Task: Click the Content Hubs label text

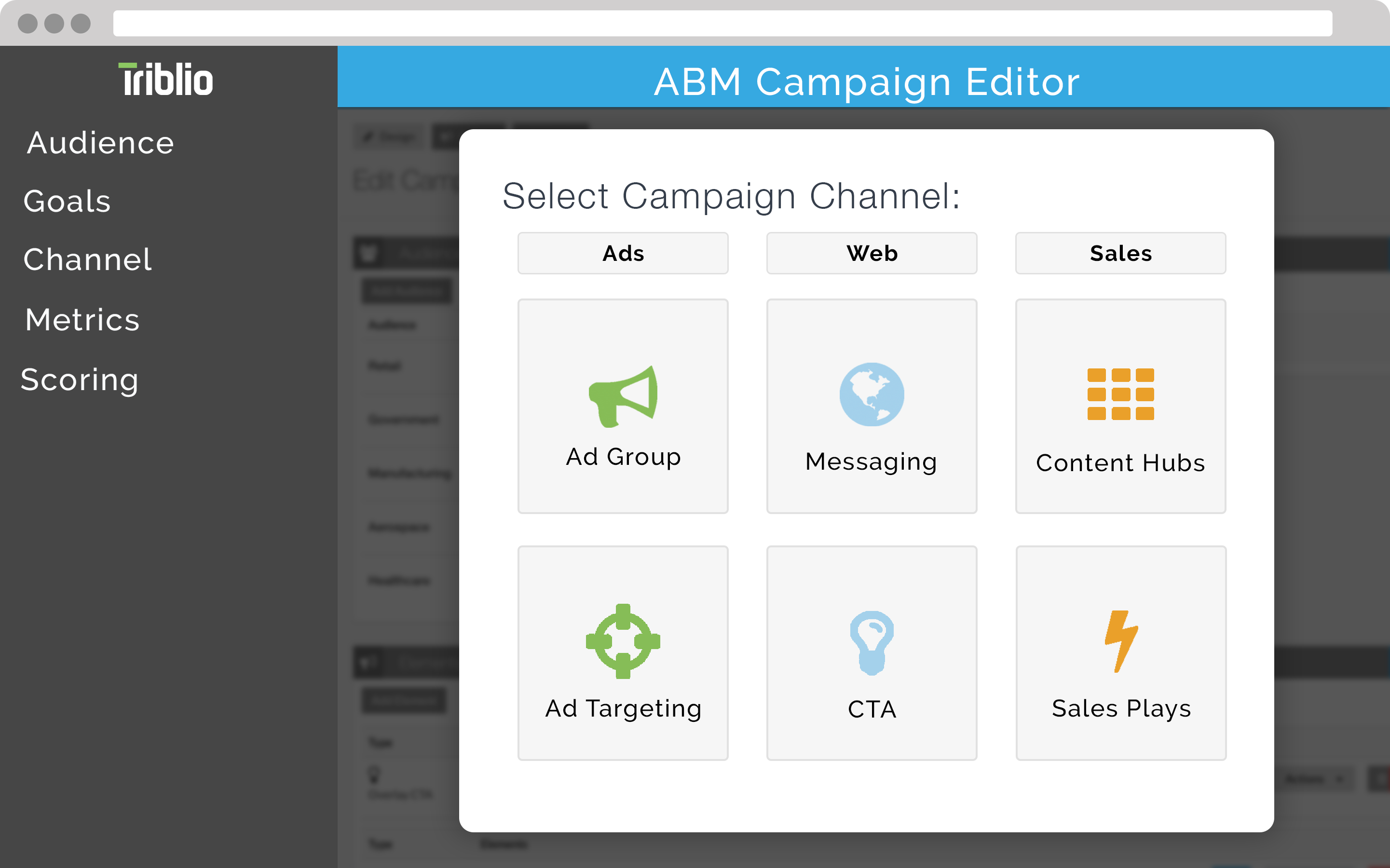Action: click(x=1120, y=463)
